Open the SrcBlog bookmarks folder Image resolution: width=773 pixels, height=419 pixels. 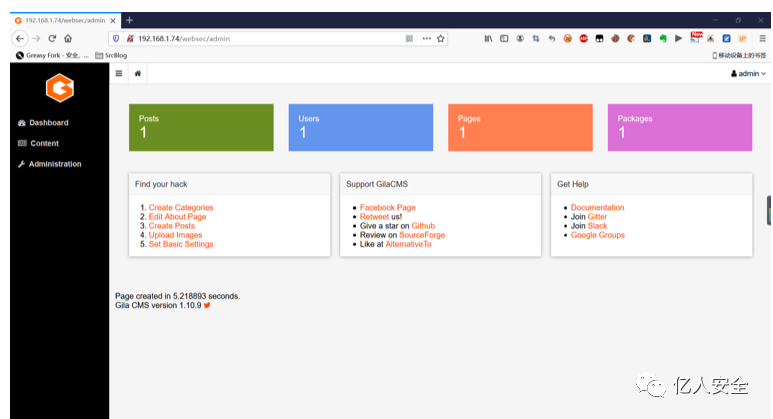[x=111, y=55]
